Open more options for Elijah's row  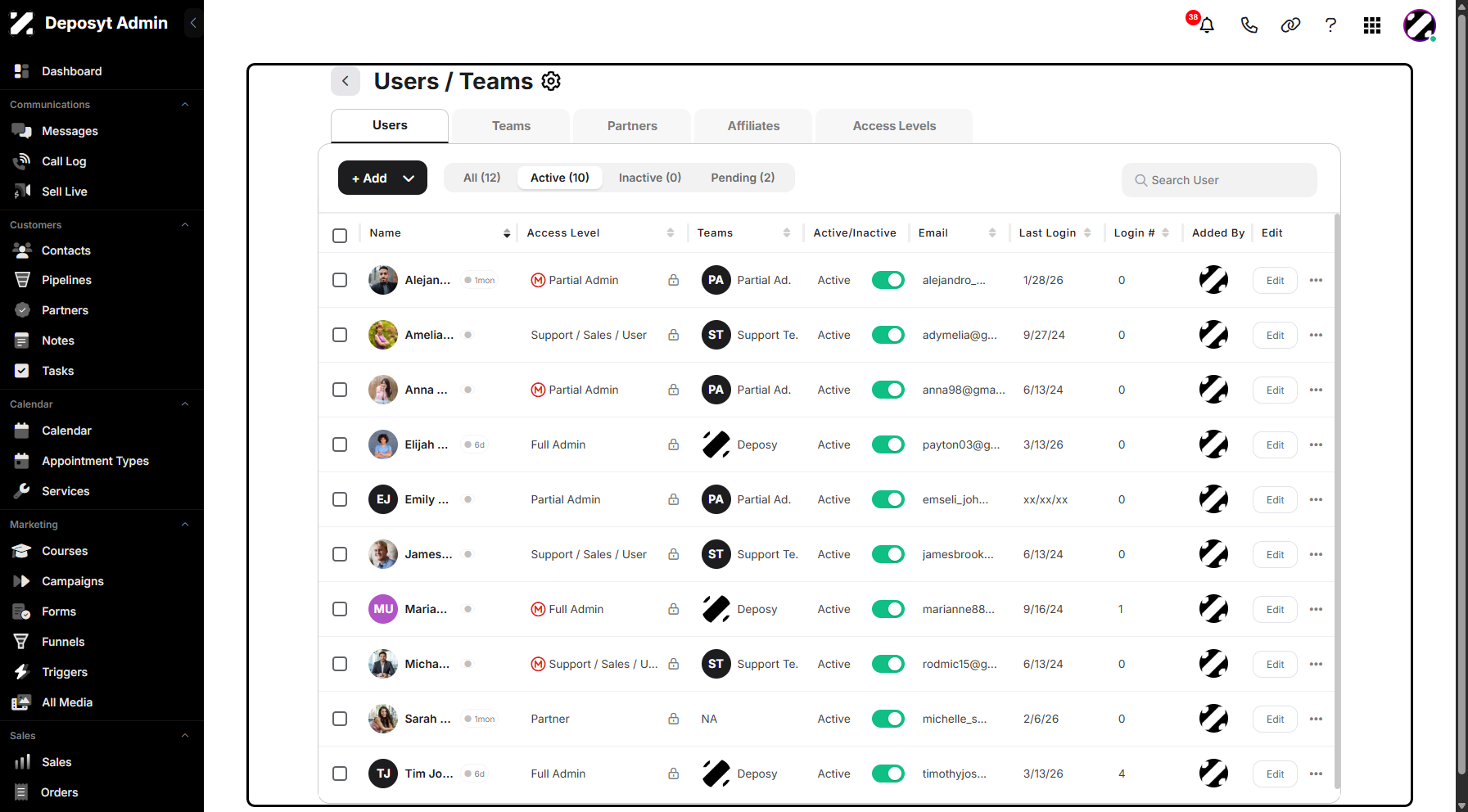pos(1316,444)
